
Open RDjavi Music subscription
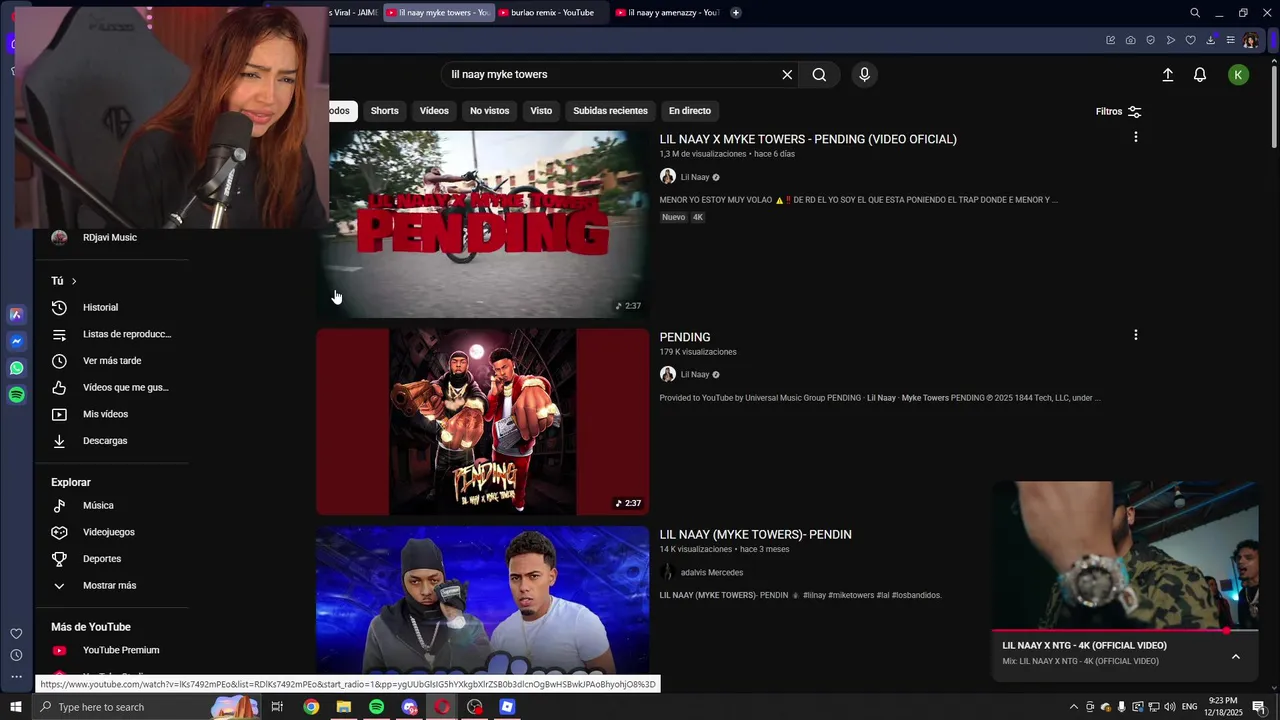(111, 238)
